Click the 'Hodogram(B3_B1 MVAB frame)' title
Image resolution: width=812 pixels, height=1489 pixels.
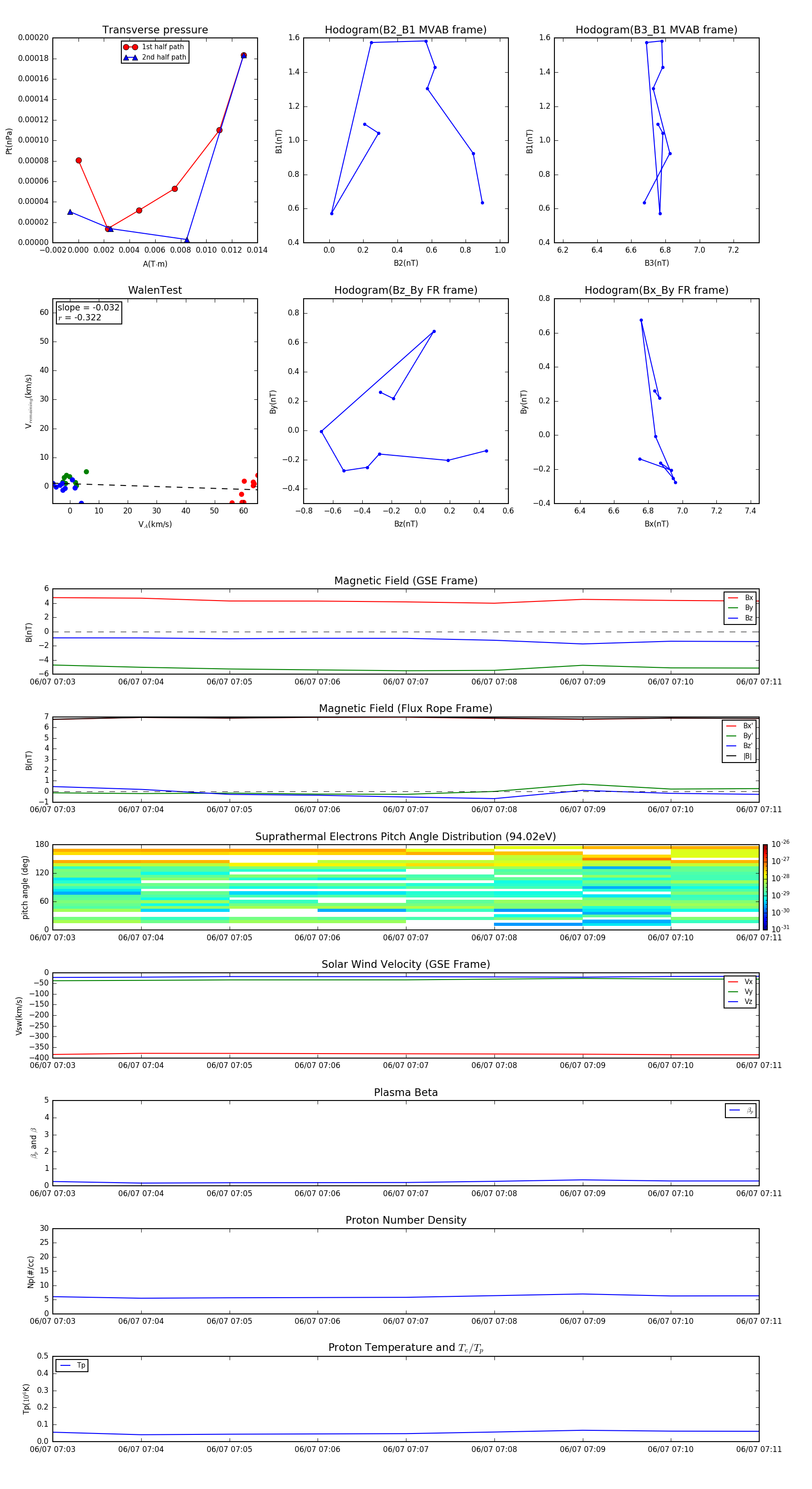click(x=656, y=29)
